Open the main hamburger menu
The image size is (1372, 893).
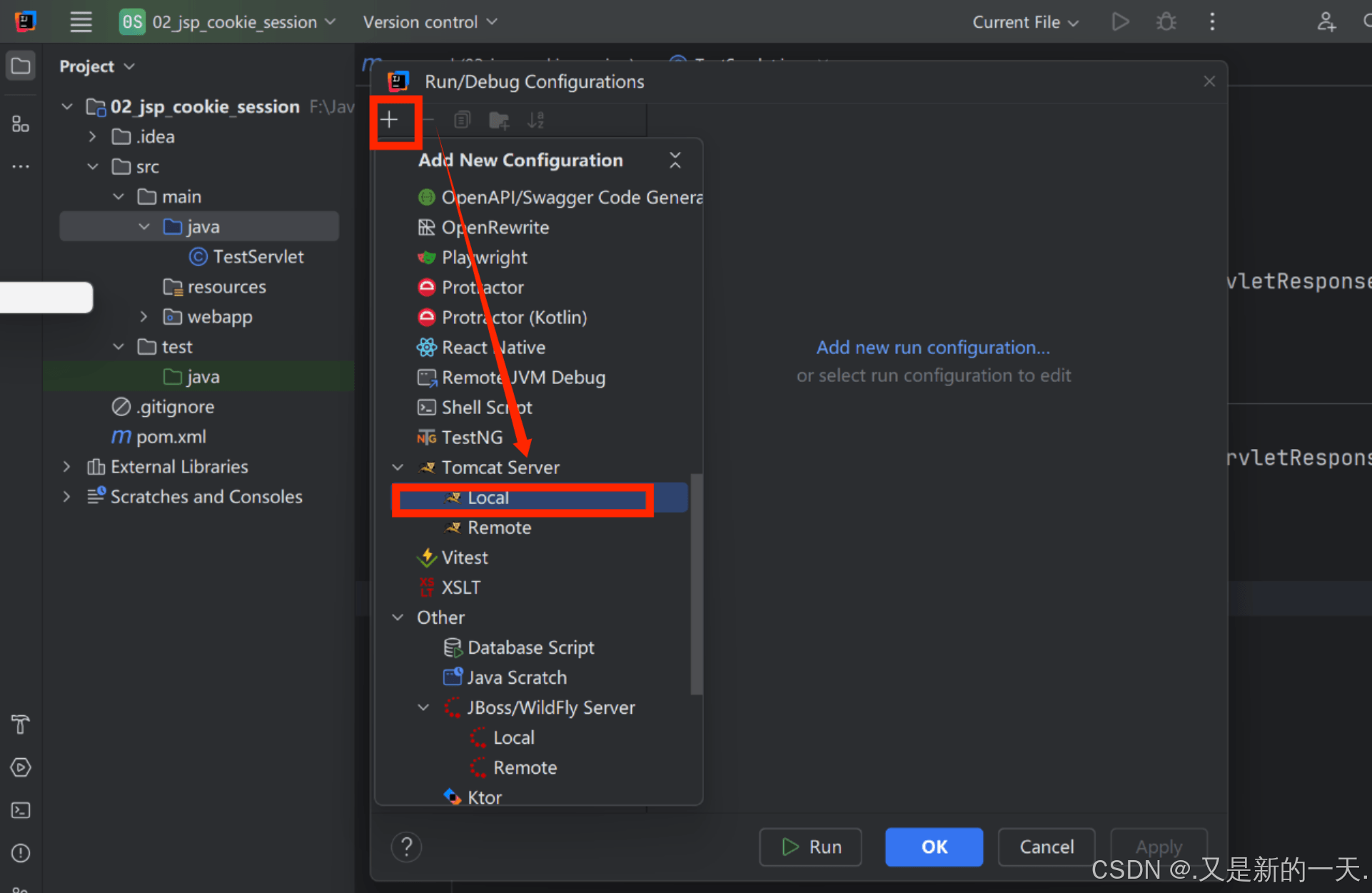point(81,22)
